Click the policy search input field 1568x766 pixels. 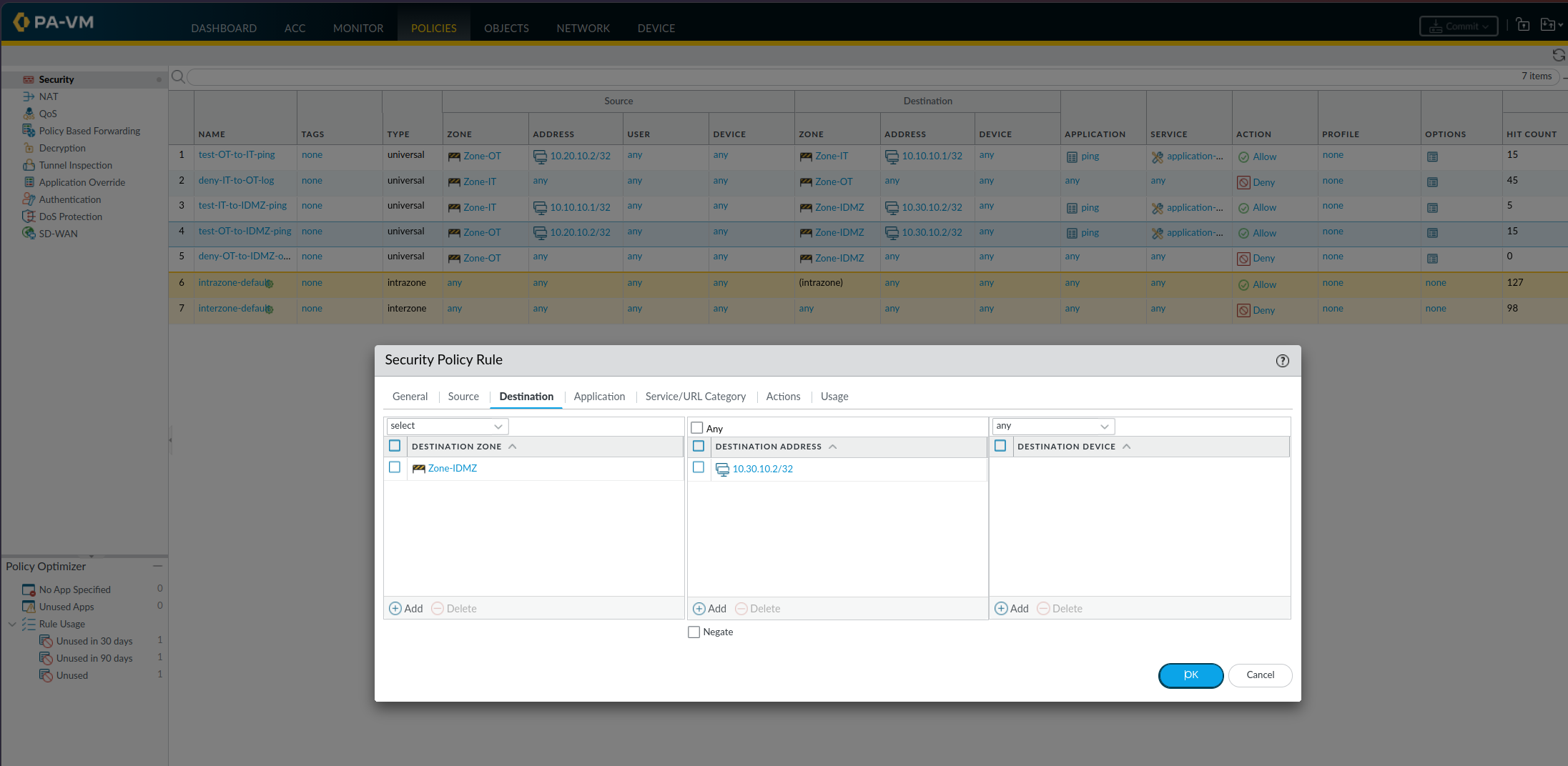click(x=872, y=76)
